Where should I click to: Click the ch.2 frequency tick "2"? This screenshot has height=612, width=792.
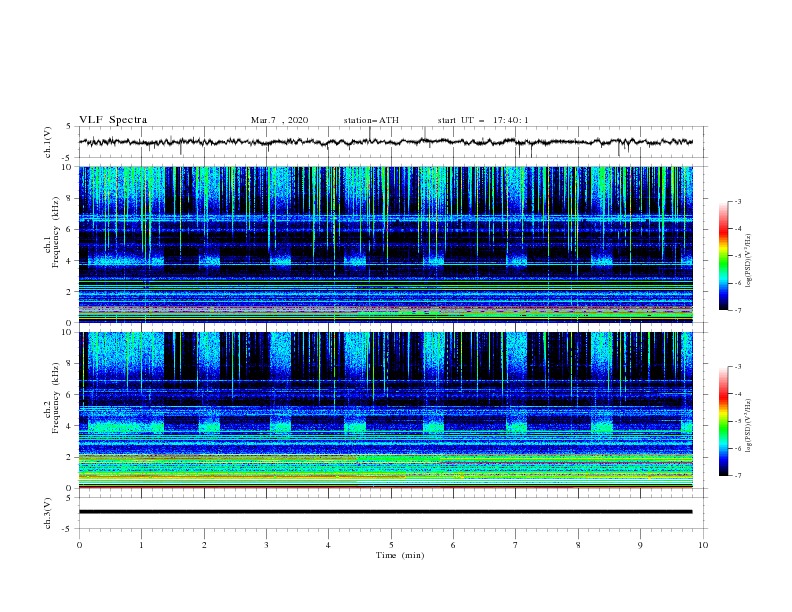click(x=69, y=457)
